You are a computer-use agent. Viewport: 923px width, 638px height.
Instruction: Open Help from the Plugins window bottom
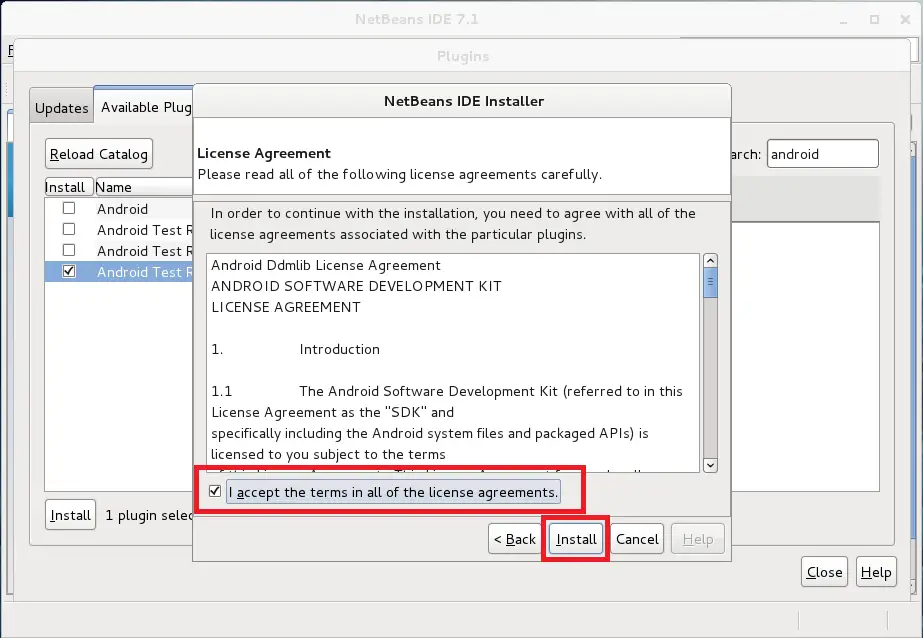[876, 572]
